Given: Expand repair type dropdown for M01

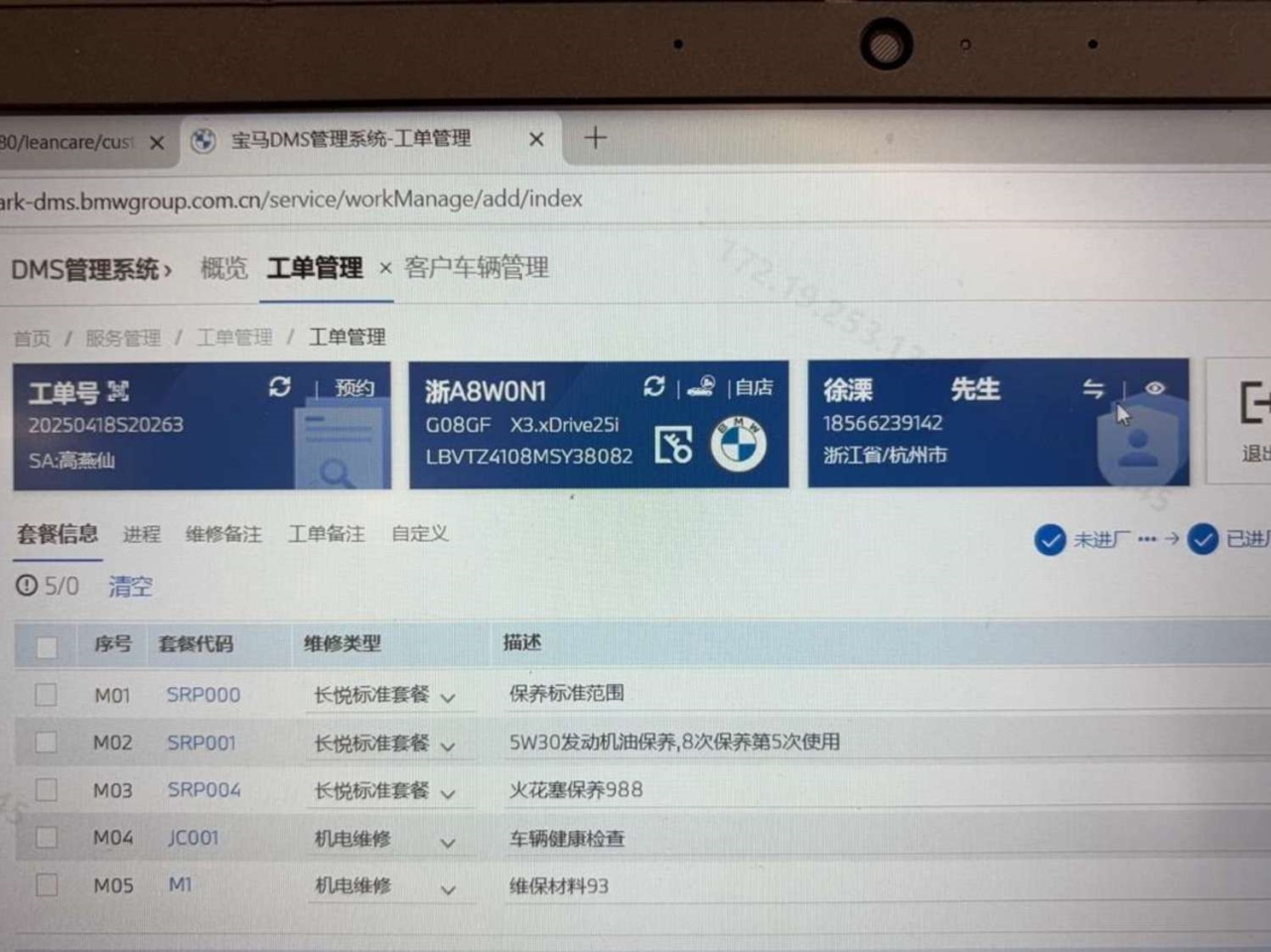Looking at the screenshot, I should 448,698.
